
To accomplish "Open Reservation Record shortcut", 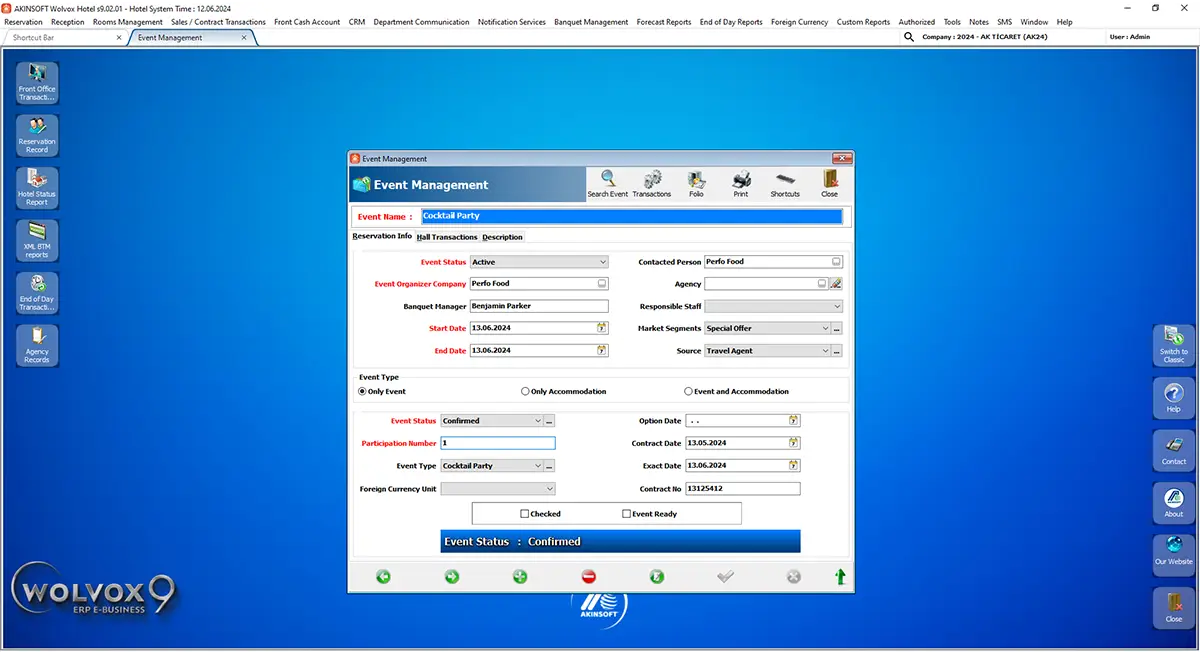I will point(37,136).
